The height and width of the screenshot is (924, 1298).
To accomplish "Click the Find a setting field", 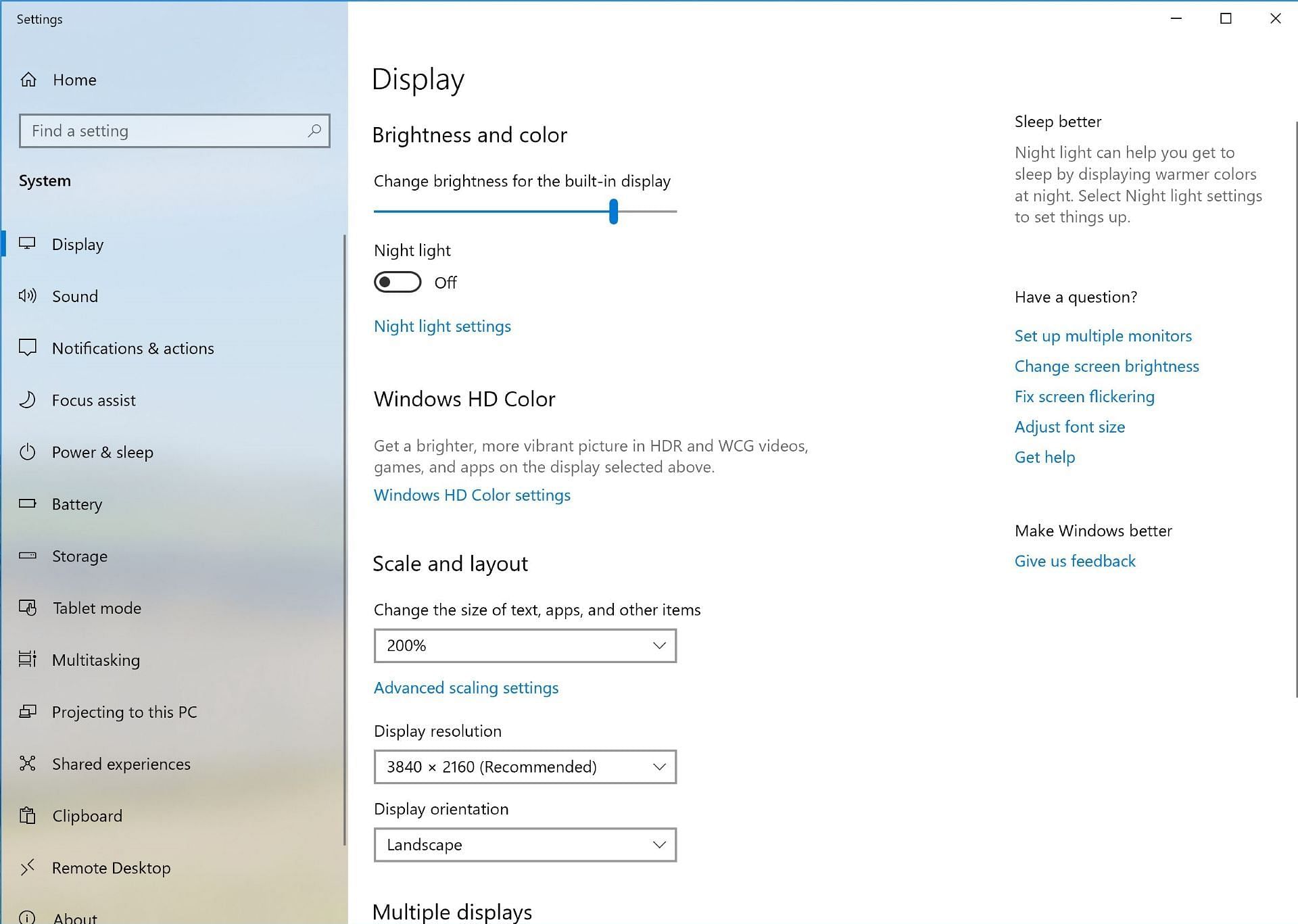I will (174, 131).
